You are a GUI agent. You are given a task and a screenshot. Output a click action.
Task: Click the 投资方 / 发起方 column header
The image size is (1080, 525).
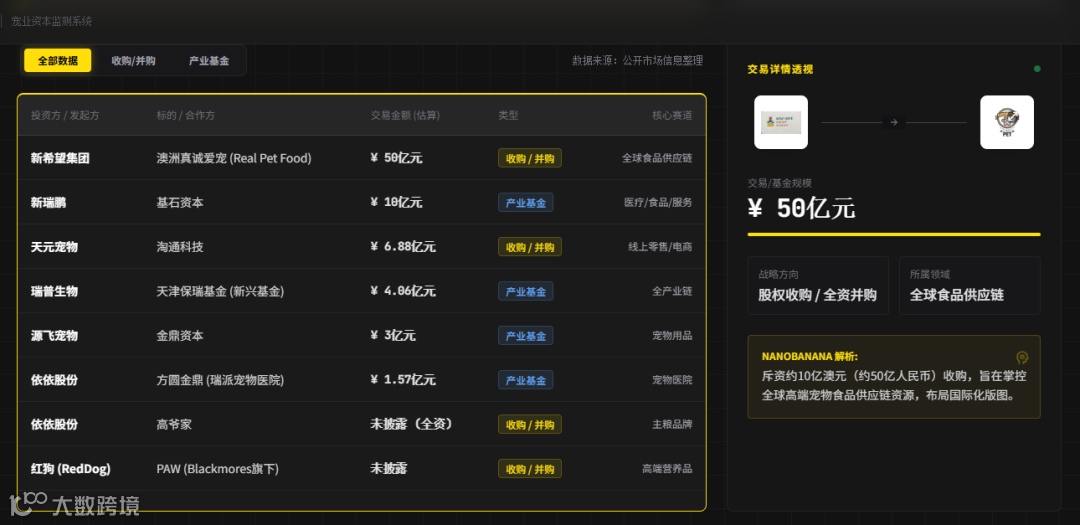pos(65,115)
